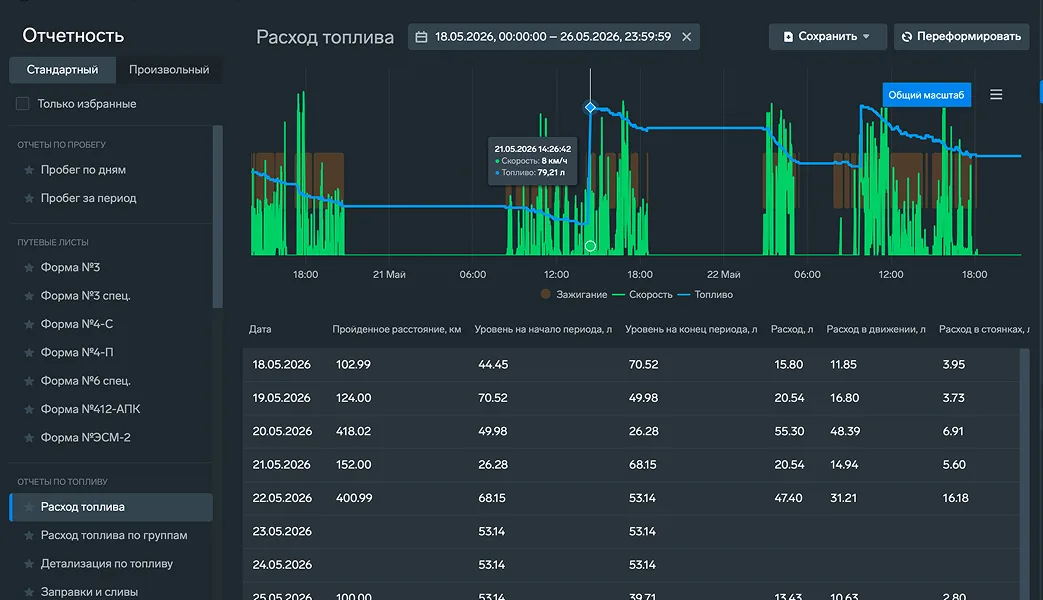Star the Заправки и сливы report
This screenshot has width=1043, height=600.
pyautogui.click(x=29, y=592)
